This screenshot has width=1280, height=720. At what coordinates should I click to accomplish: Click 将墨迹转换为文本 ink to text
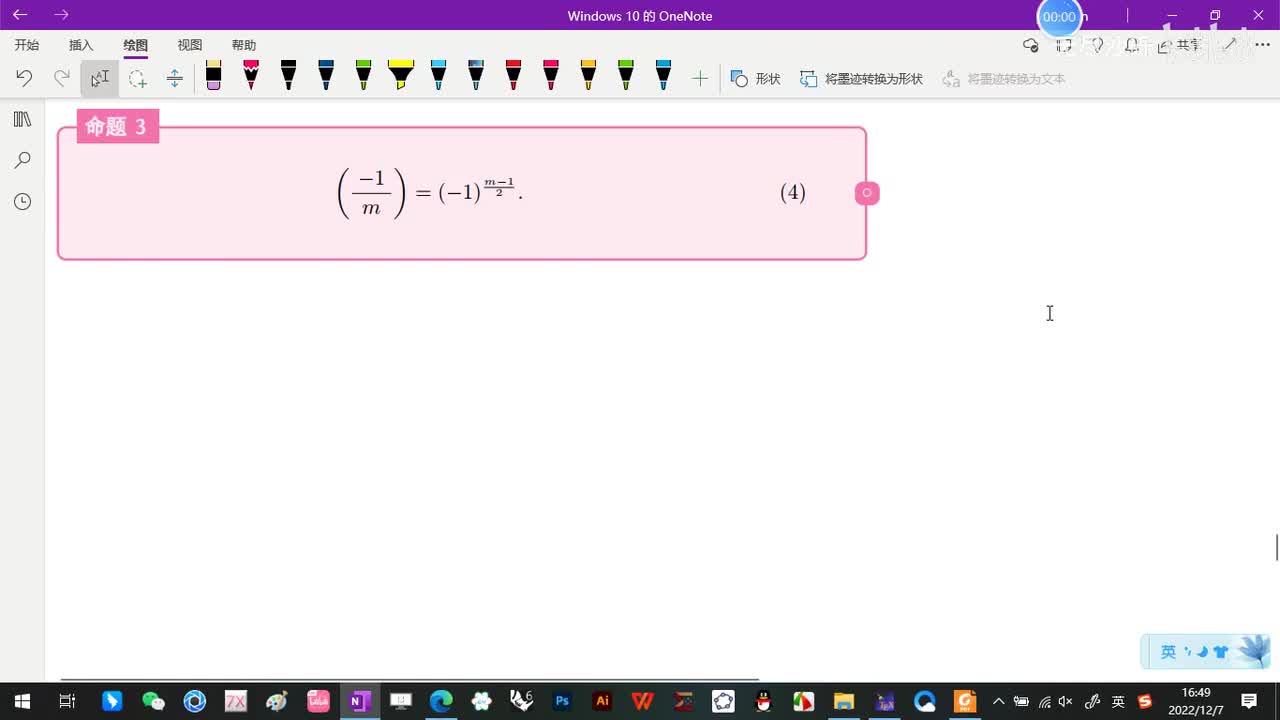coord(1004,78)
